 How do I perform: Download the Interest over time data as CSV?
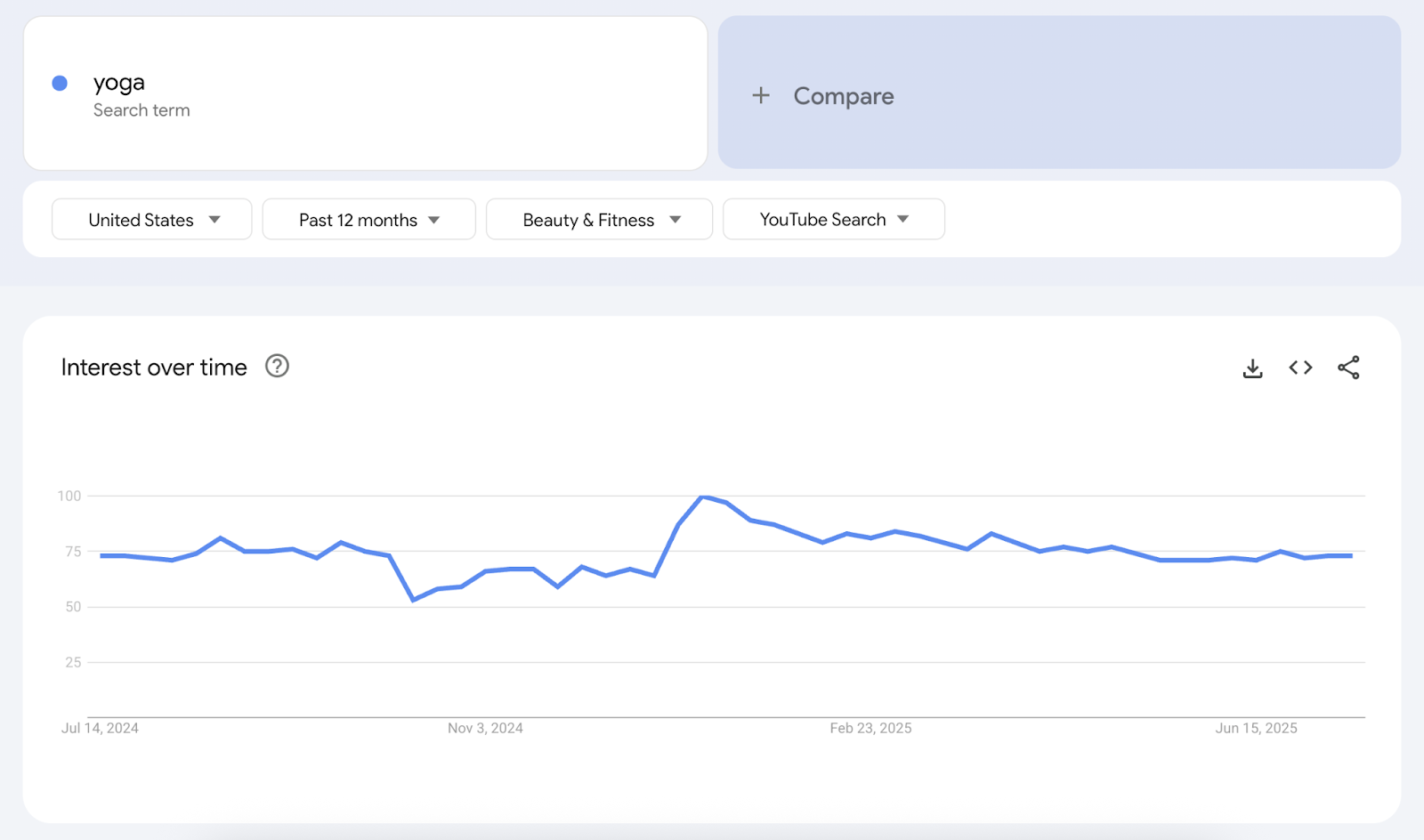coord(1252,367)
